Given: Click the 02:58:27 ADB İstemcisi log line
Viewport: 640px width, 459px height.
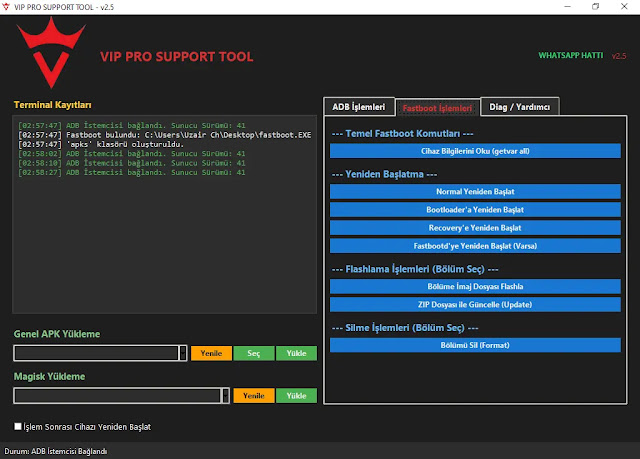Looking at the screenshot, I should 131,173.
